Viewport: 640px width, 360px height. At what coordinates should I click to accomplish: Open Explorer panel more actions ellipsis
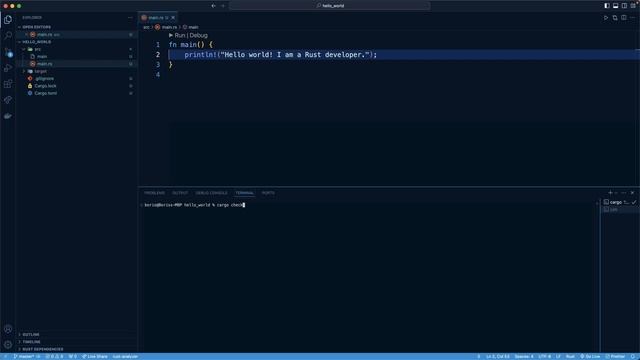point(130,18)
